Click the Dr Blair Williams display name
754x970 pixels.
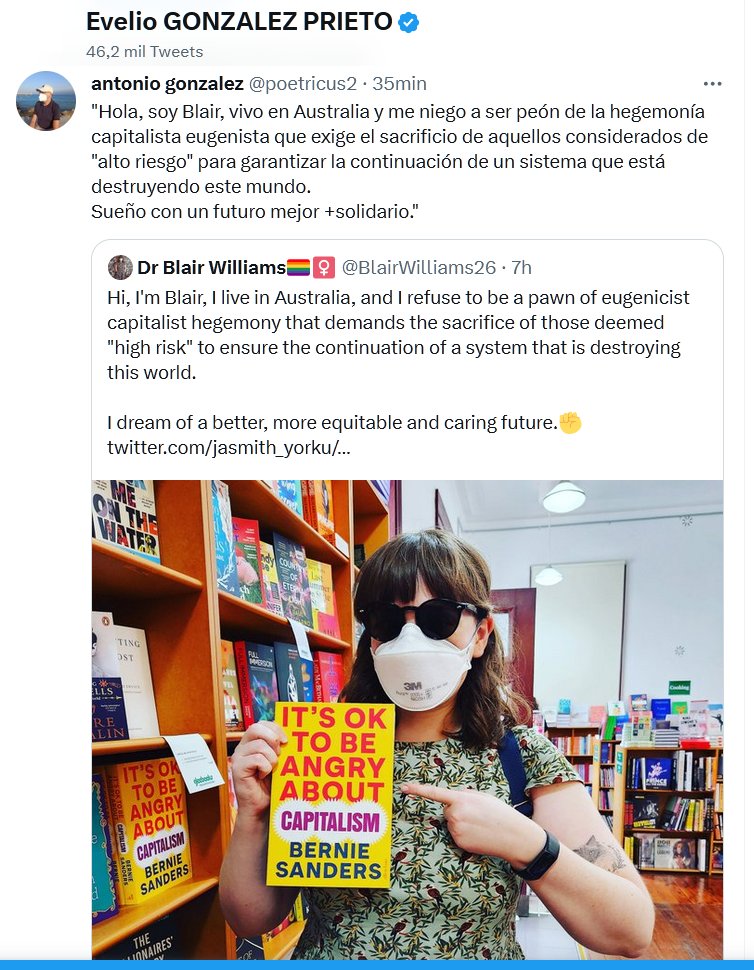point(212,267)
